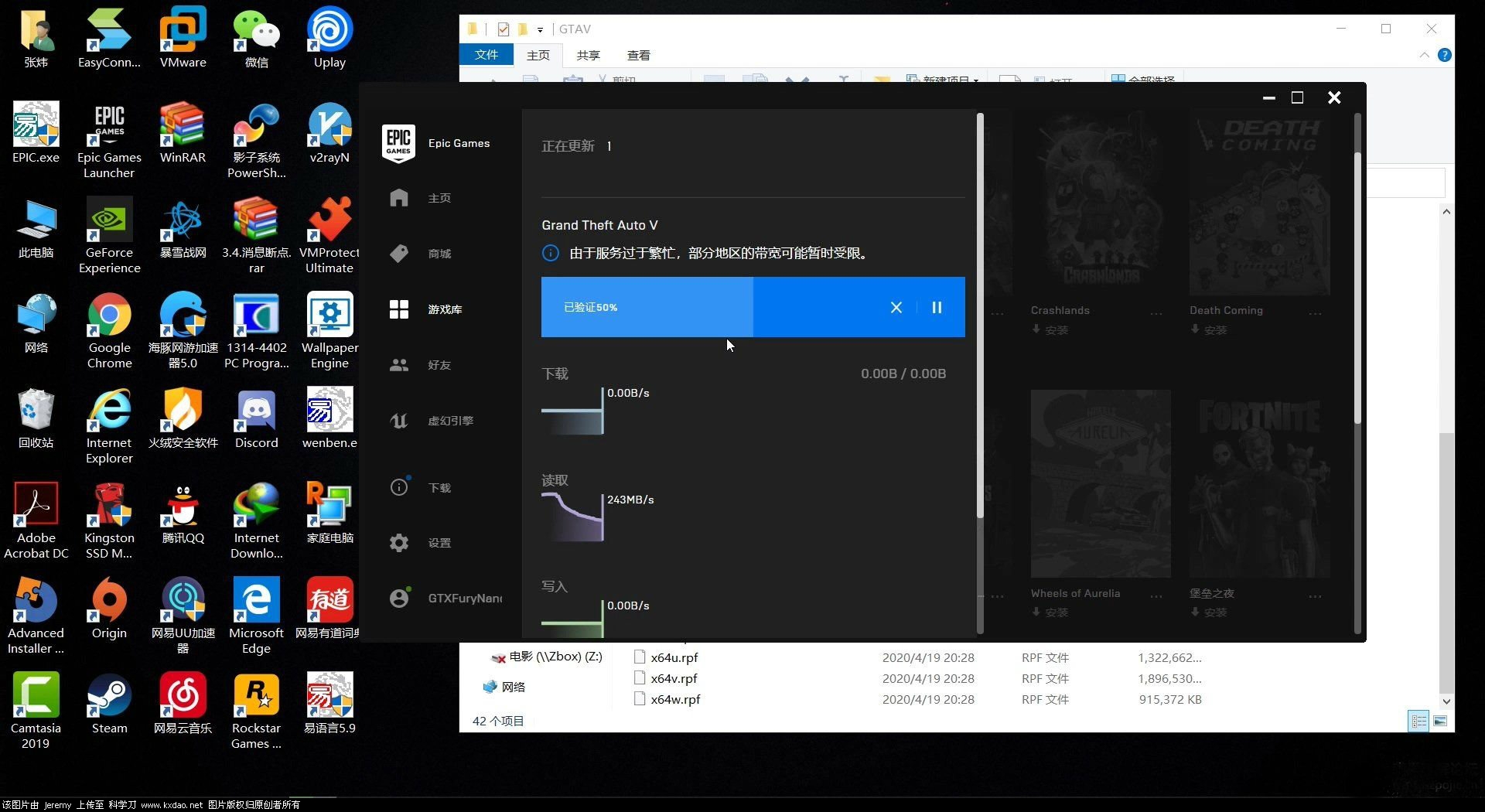Select 电影 (\\Zbox) (Z:) network drive
This screenshot has width=1485, height=812.
pyautogui.click(x=547, y=657)
